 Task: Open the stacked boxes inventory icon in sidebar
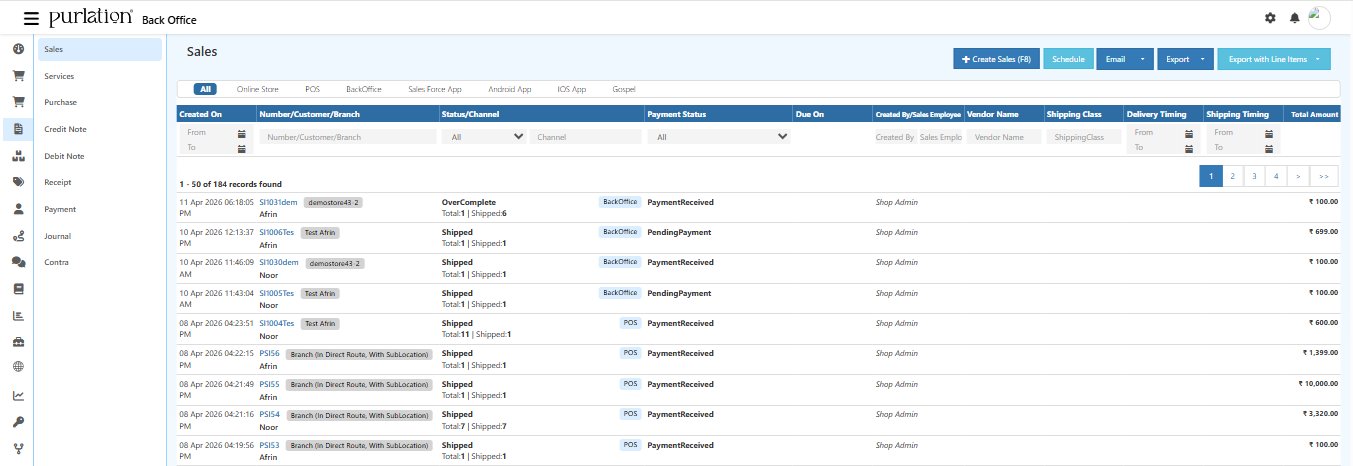point(18,156)
